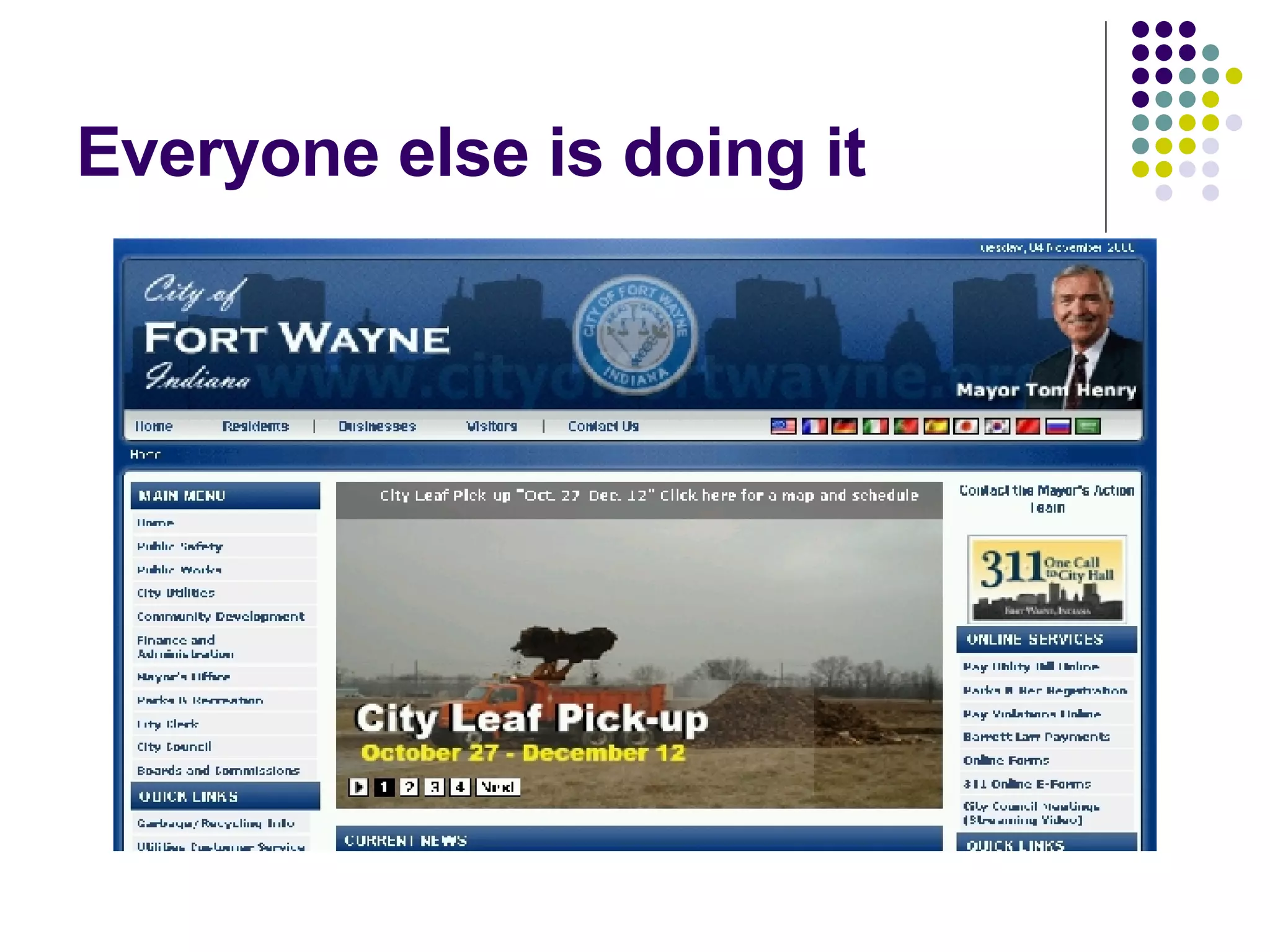Select the Japanese flag language icon

[966, 426]
